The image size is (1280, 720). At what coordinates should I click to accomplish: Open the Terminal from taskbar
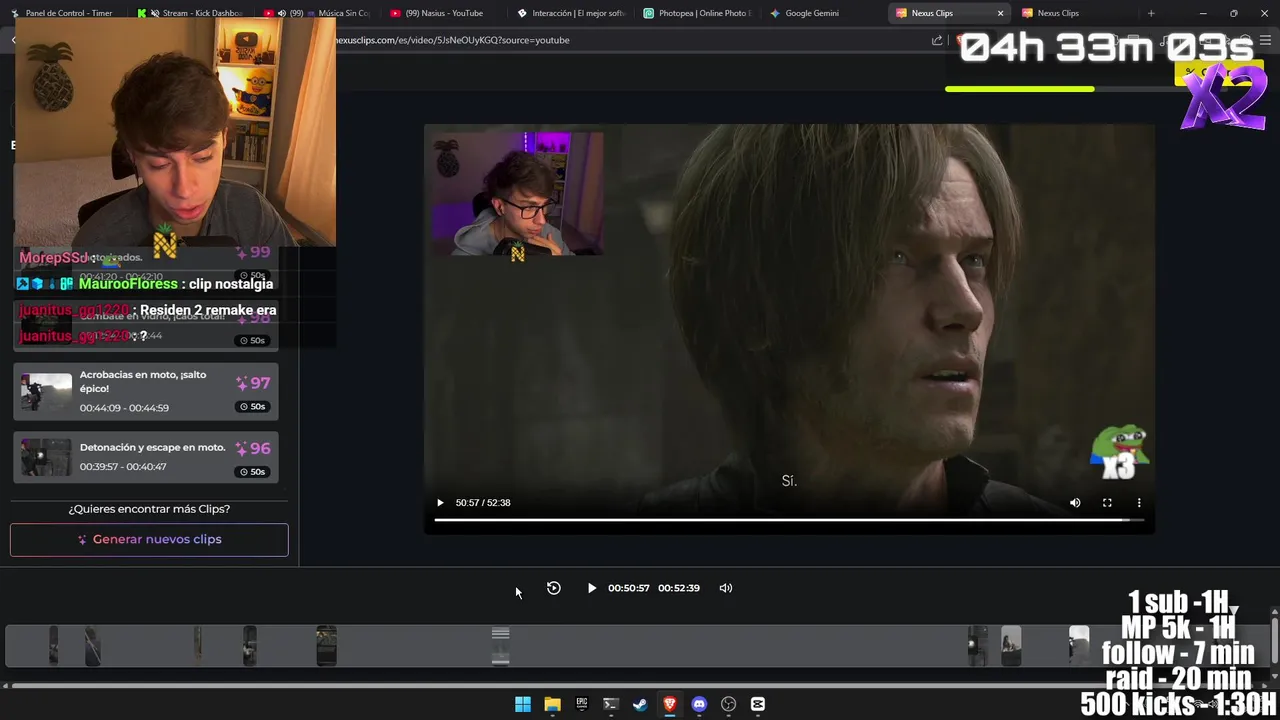(x=611, y=704)
